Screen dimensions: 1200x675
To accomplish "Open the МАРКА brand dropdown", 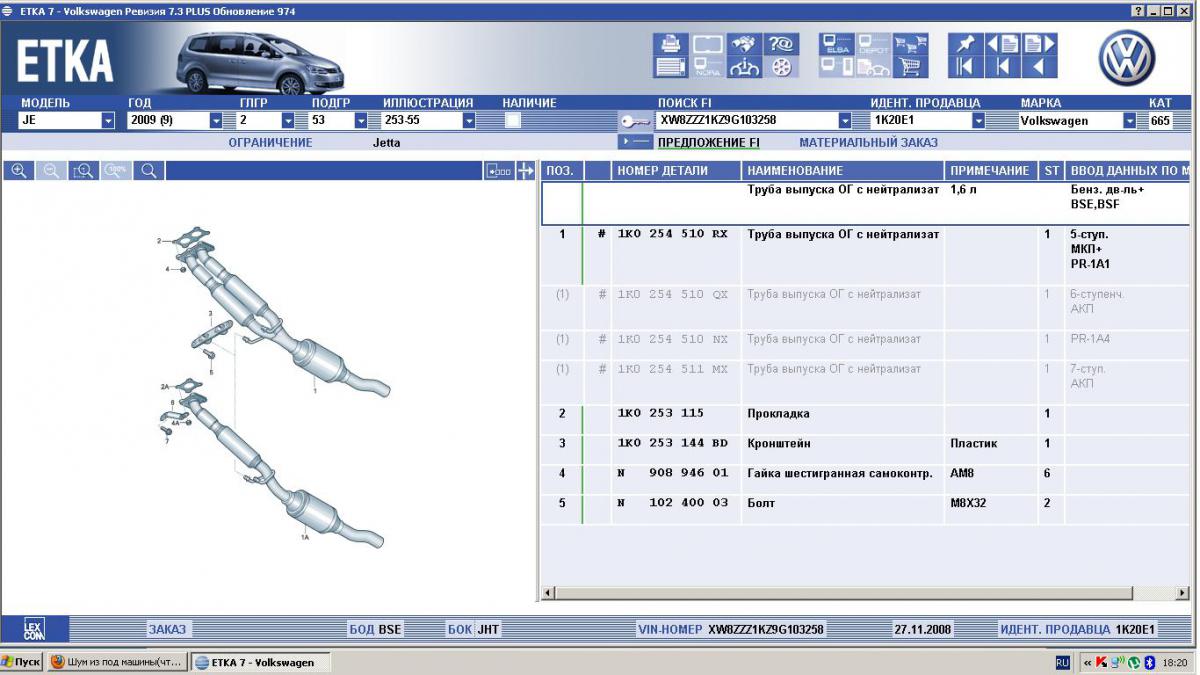I will point(1130,121).
